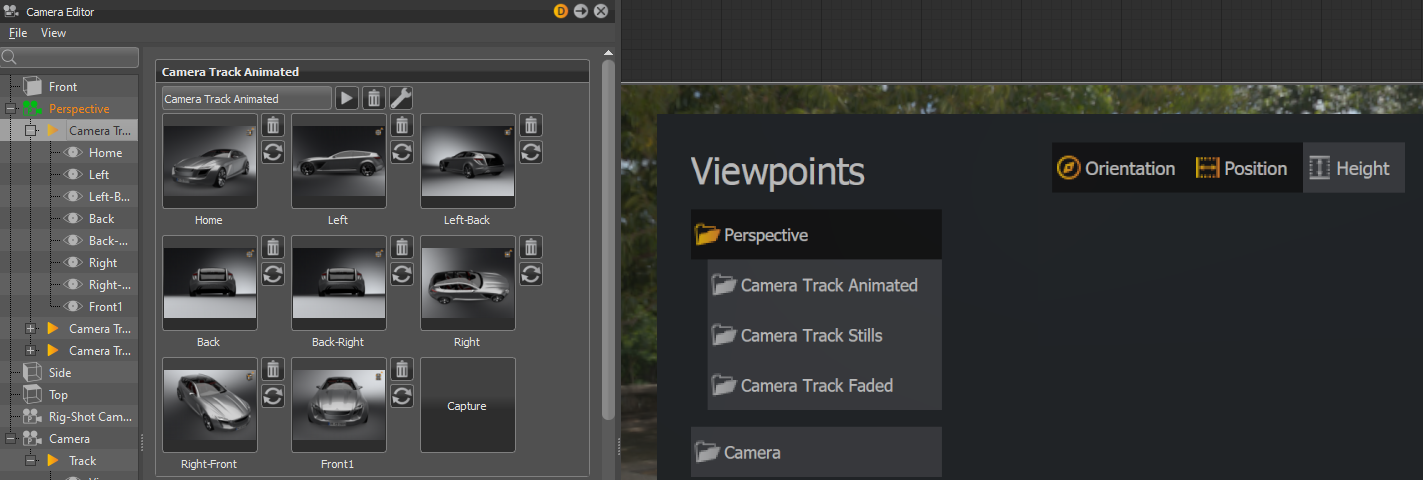This screenshot has height=480, width=1423.
Task: Delete the camera track via top trash icon
Action: pos(373,98)
